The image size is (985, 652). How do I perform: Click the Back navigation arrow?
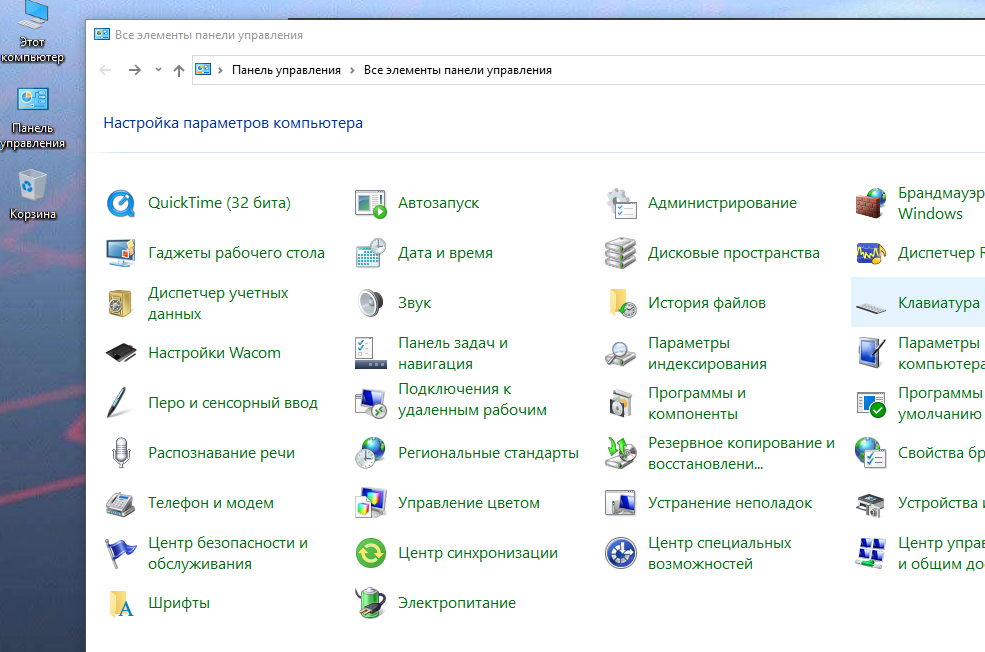(106, 70)
